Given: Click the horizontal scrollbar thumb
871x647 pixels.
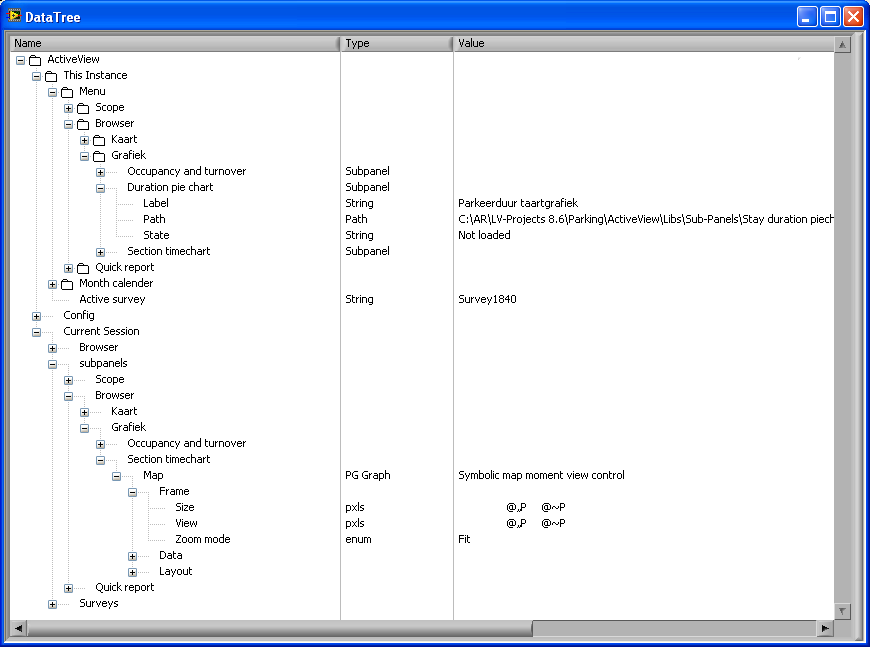Looking at the screenshot, I should 279,628.
